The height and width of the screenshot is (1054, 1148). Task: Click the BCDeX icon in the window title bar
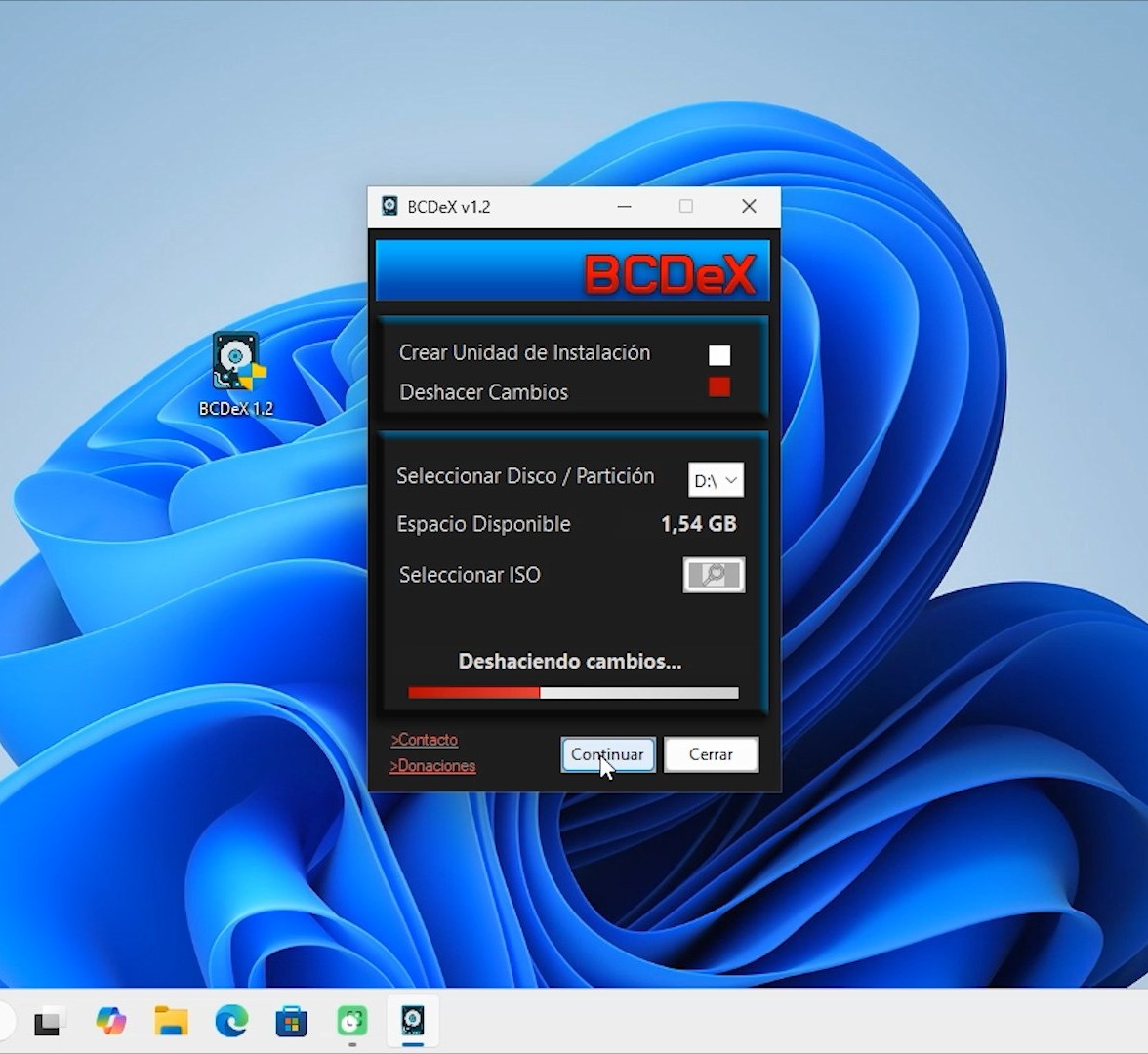(390, 206)
